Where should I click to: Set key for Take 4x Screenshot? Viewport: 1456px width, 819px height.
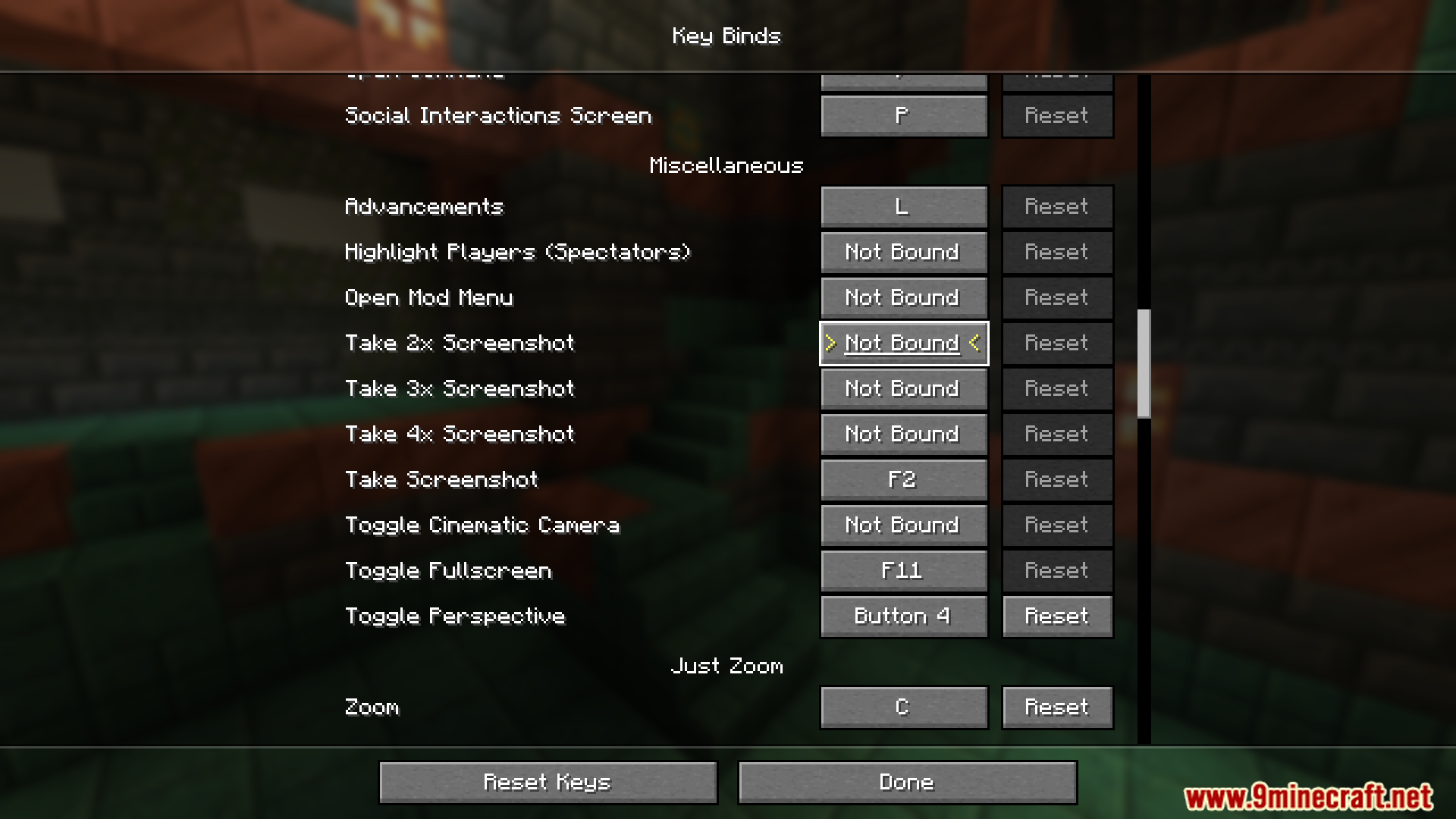[x=904, y=434]
